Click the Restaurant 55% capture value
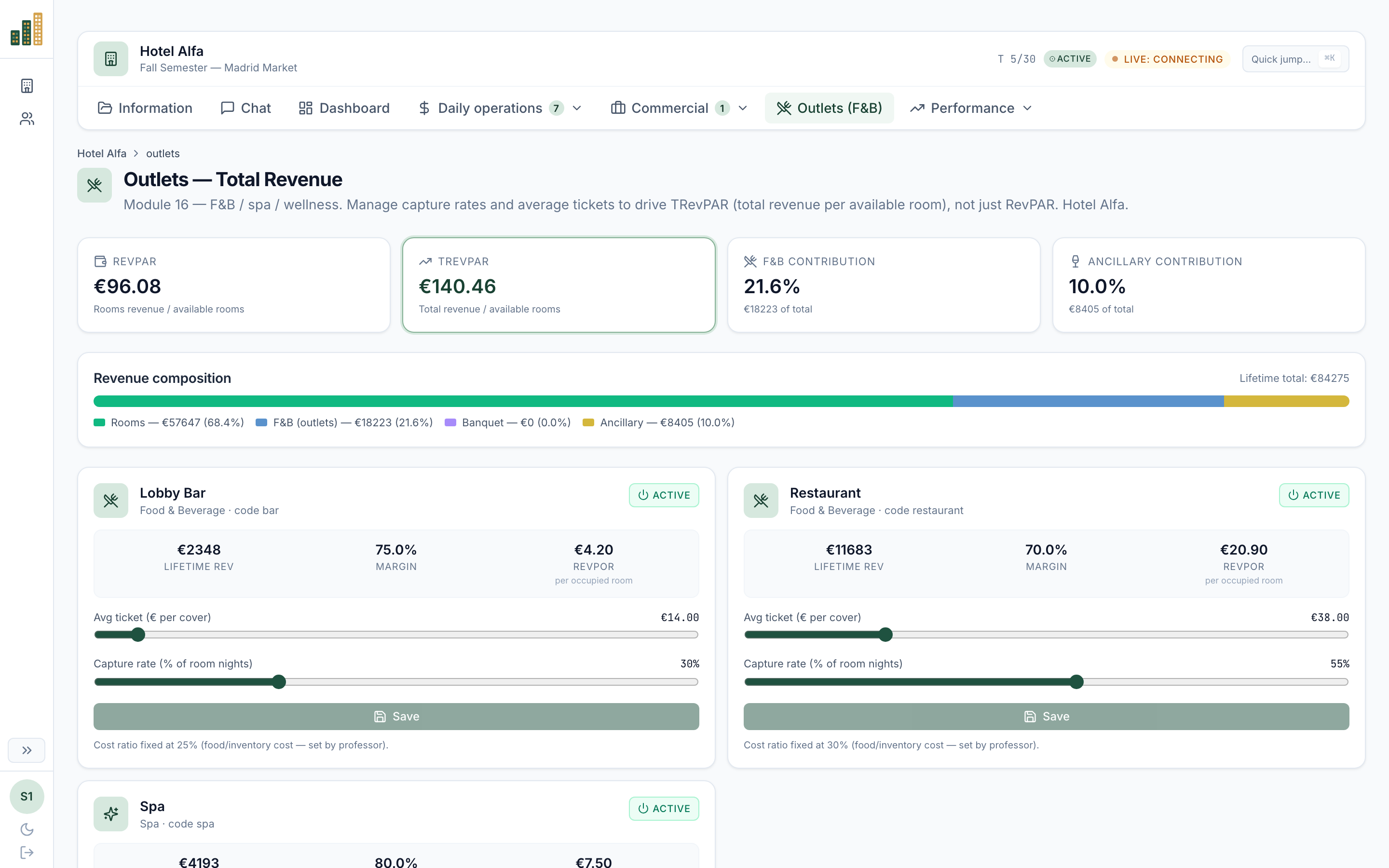Screen dimensions: 1389x868 coord(1340,664)
